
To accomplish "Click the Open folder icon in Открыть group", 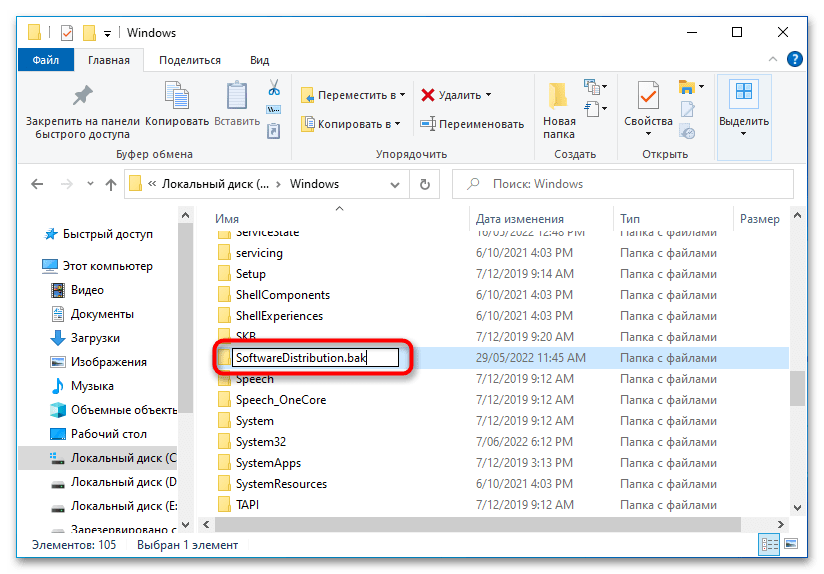I will (x=687, y=87).
